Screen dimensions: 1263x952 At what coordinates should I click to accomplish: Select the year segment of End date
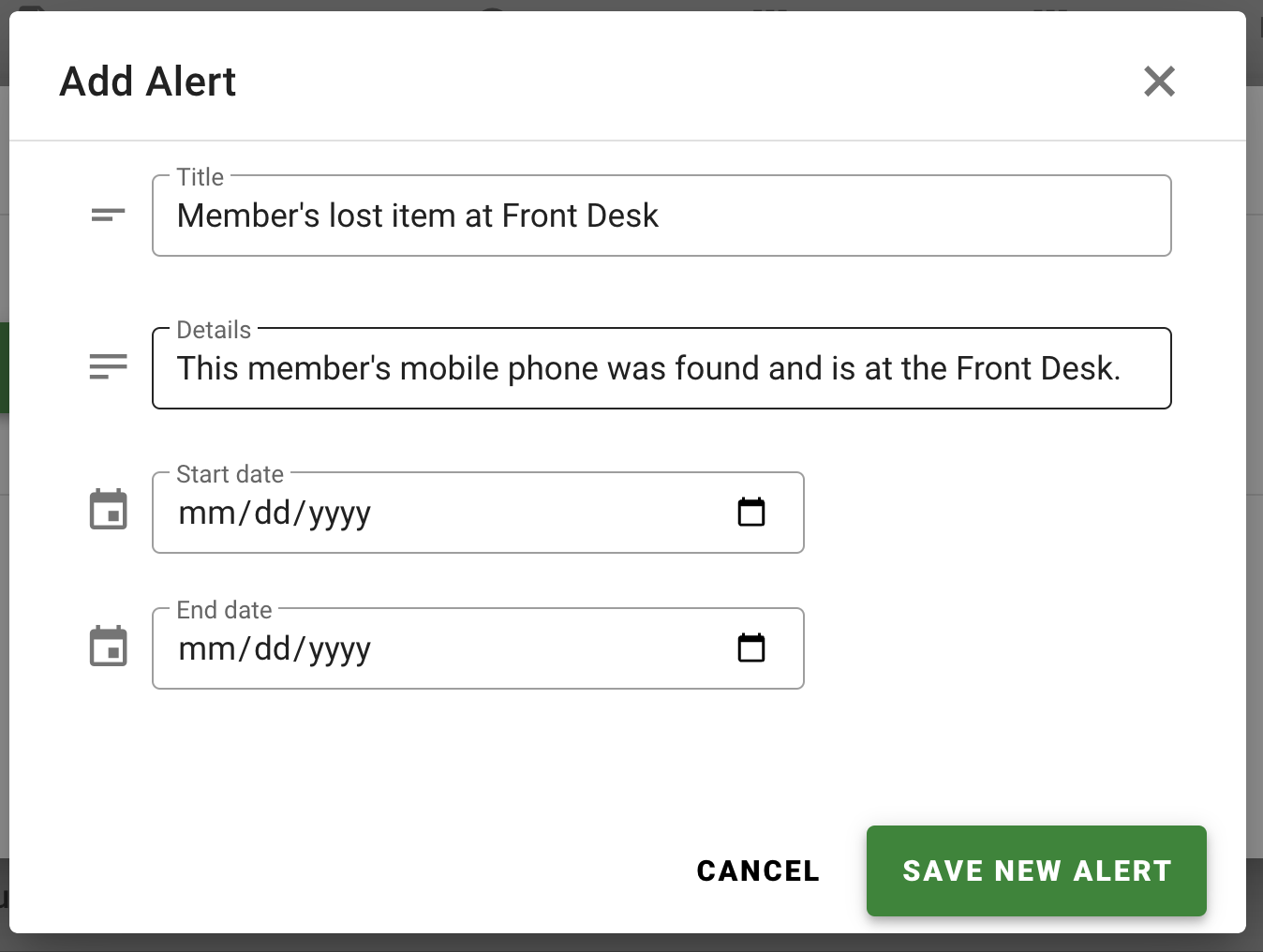(340, 649)
